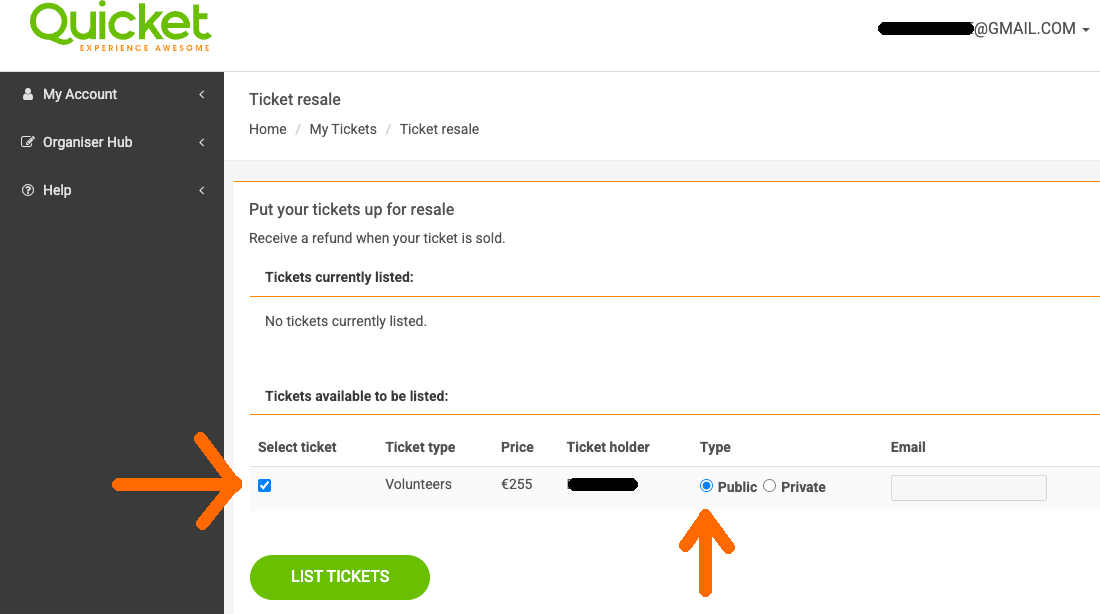
Task: Go to My Tickets breadcrumb link
Action: (x=343, y=129)
